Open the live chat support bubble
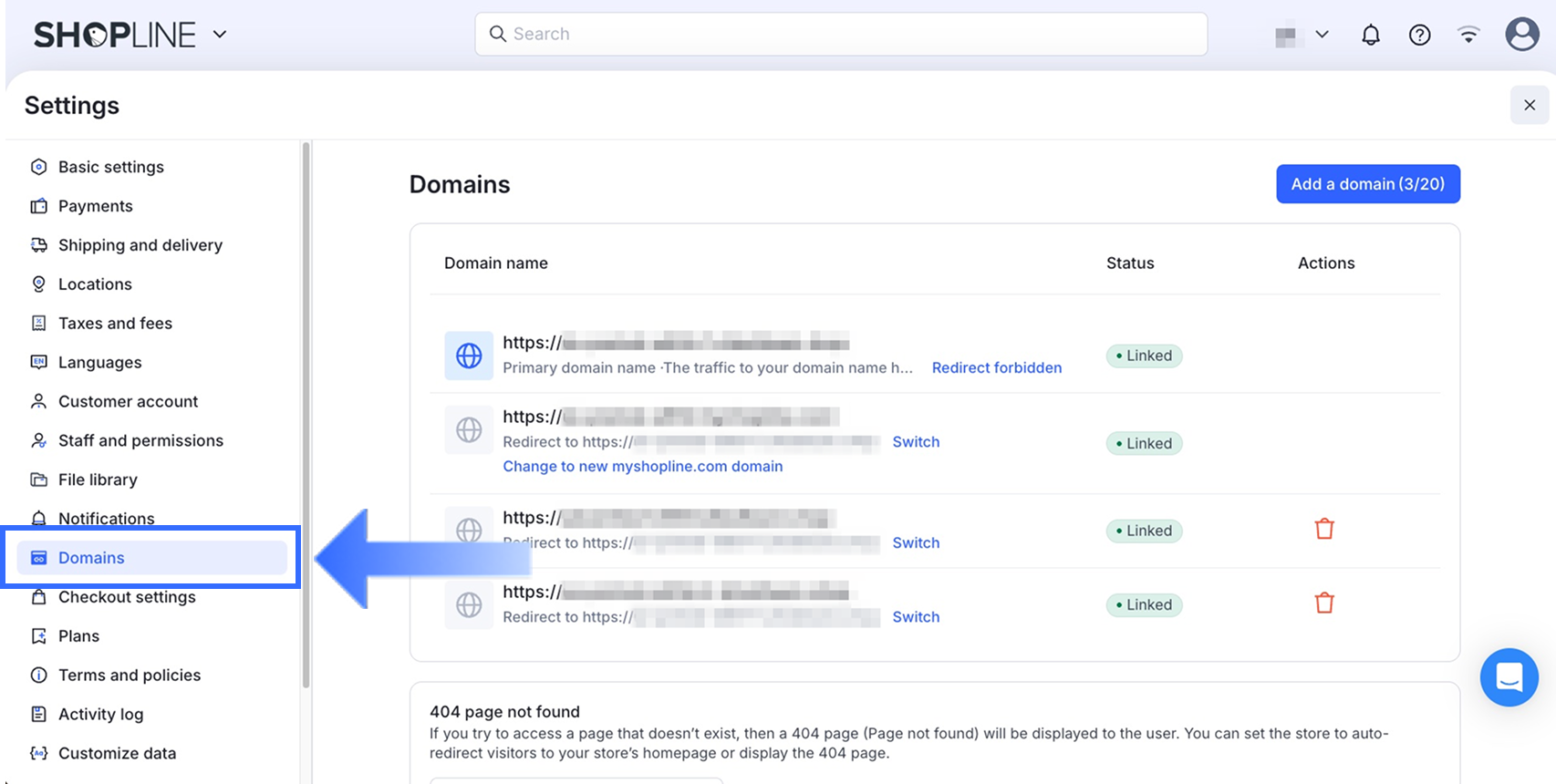This screenshot has height=784, width=1556. click(1509, 677)
